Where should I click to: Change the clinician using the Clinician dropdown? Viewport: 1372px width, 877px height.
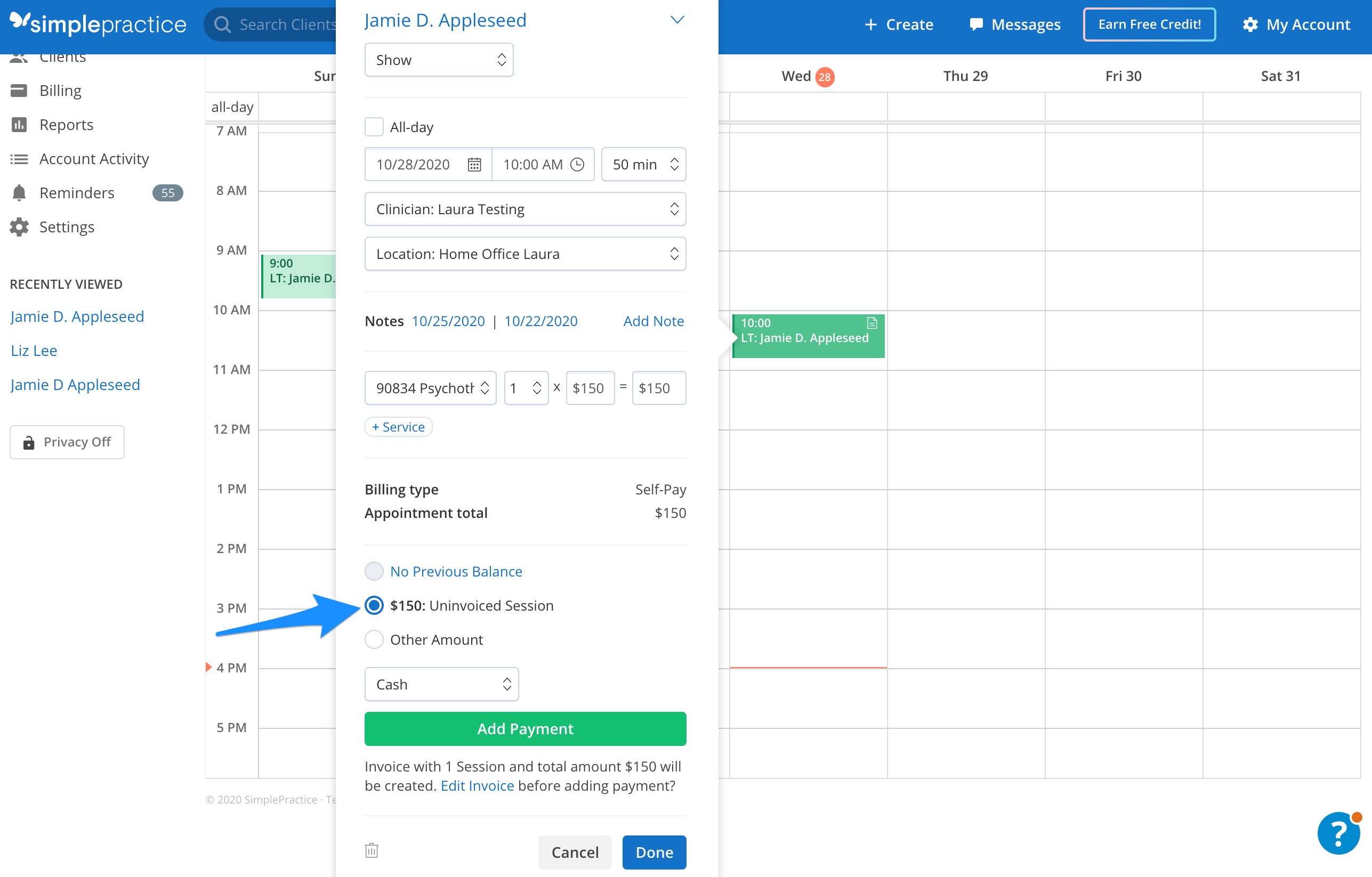[x=524, y=209]
